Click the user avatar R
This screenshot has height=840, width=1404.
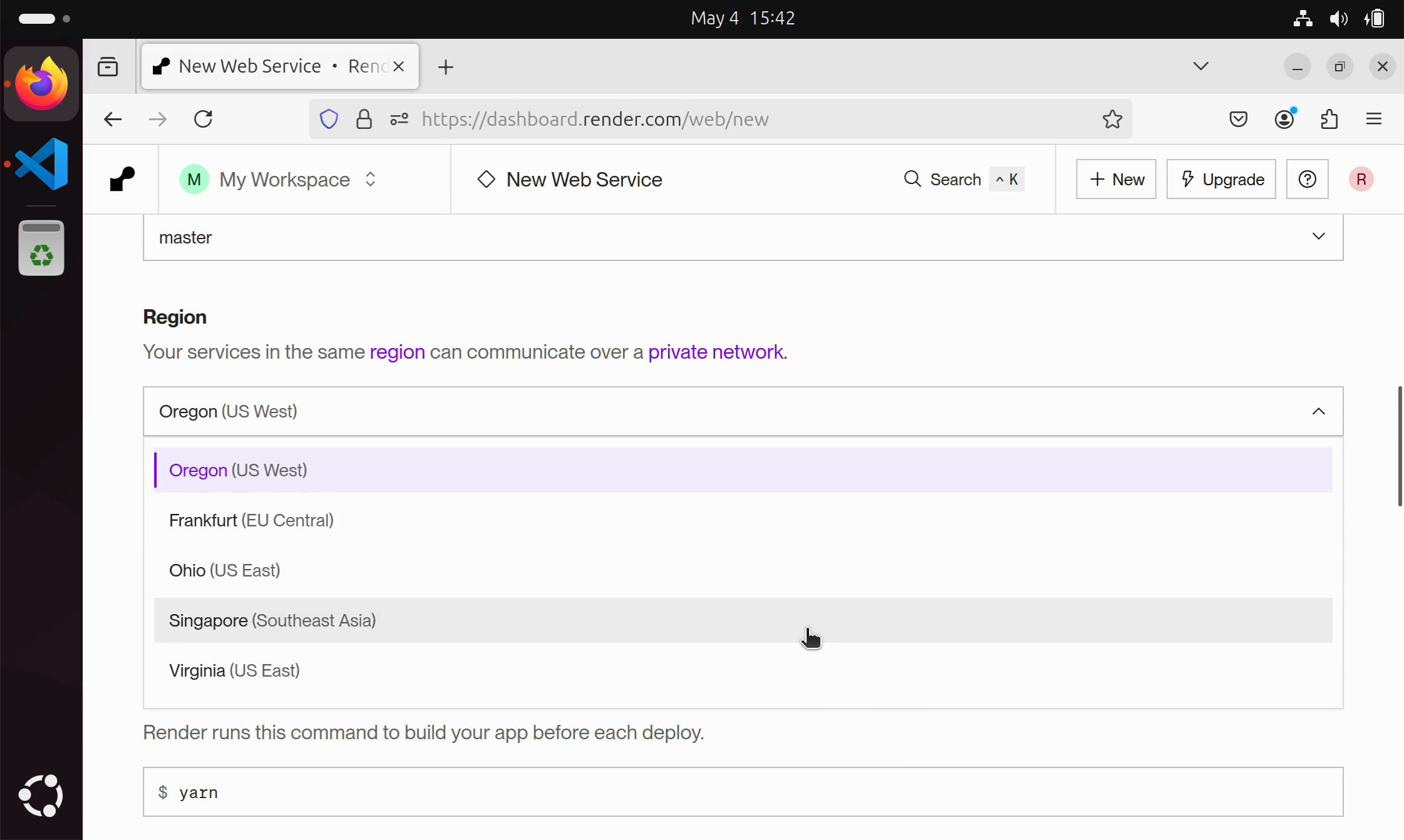pos(1361,179)
